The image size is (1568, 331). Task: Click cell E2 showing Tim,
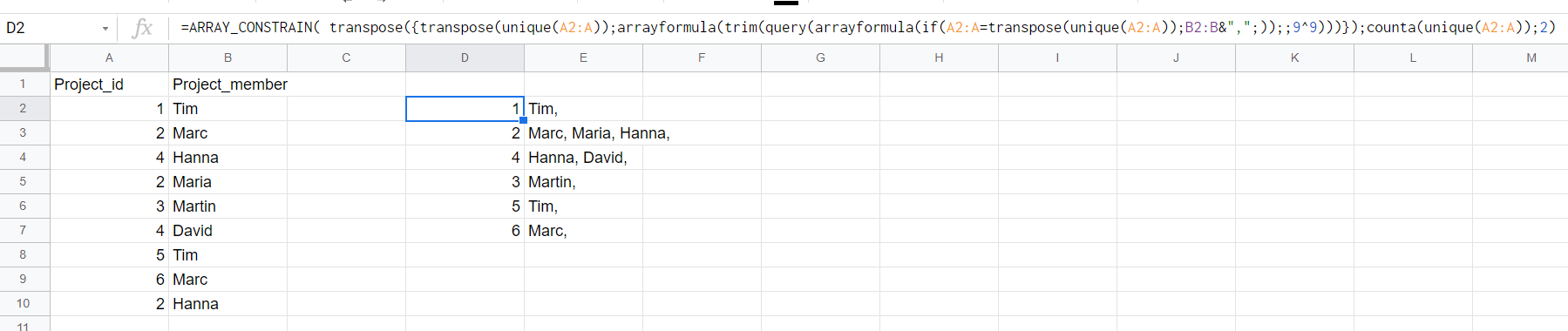pyautogui.click(x=583, y=109)
